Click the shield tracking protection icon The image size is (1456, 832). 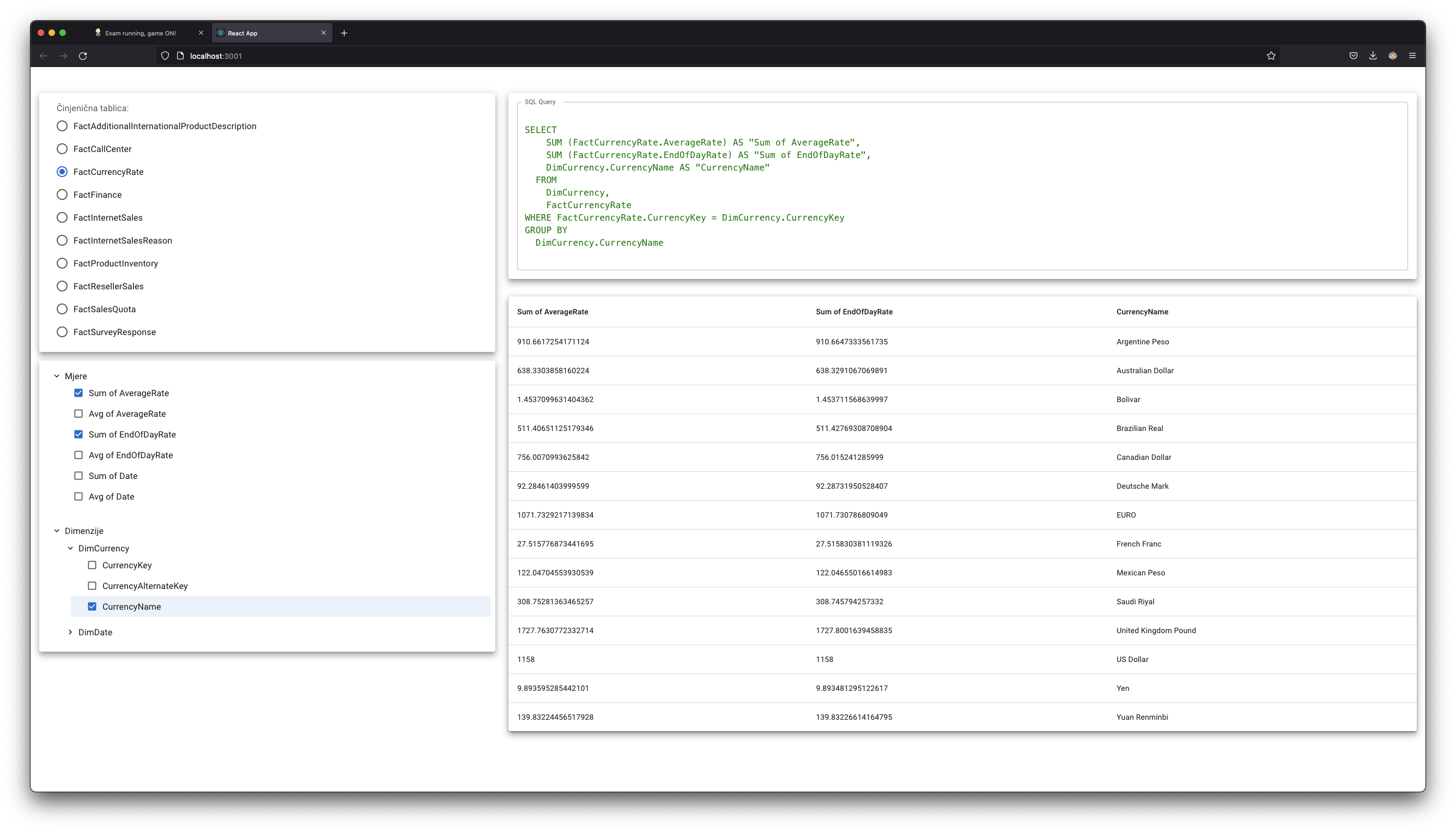coord(165,56)
